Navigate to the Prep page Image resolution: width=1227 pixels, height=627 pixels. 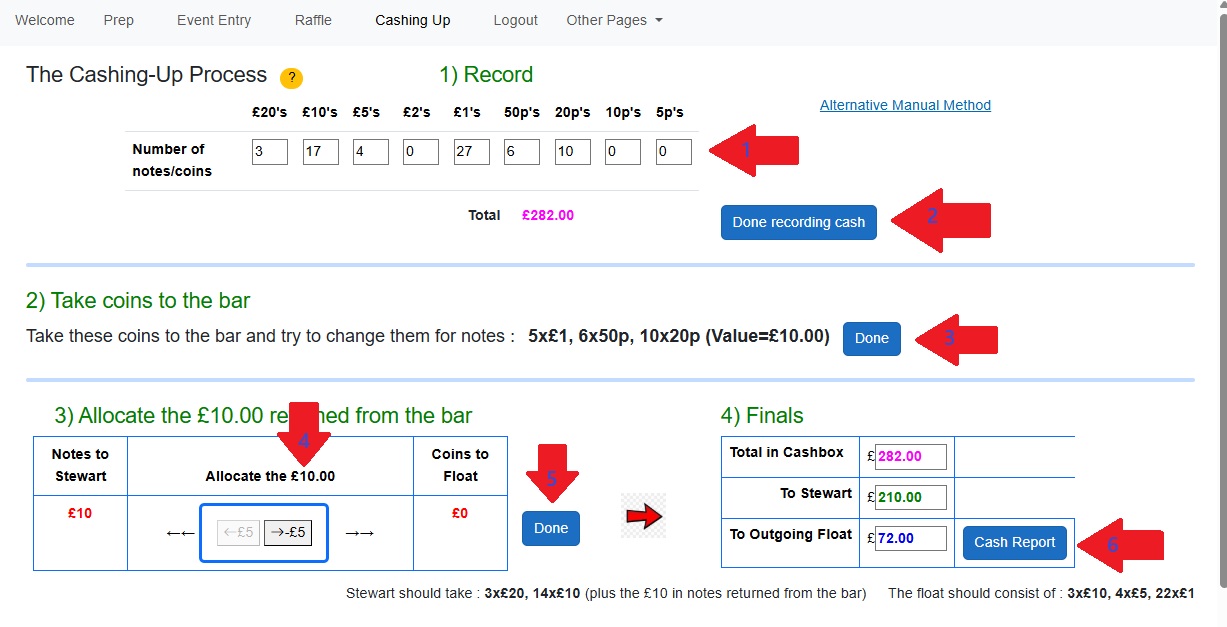pos(118,20)
